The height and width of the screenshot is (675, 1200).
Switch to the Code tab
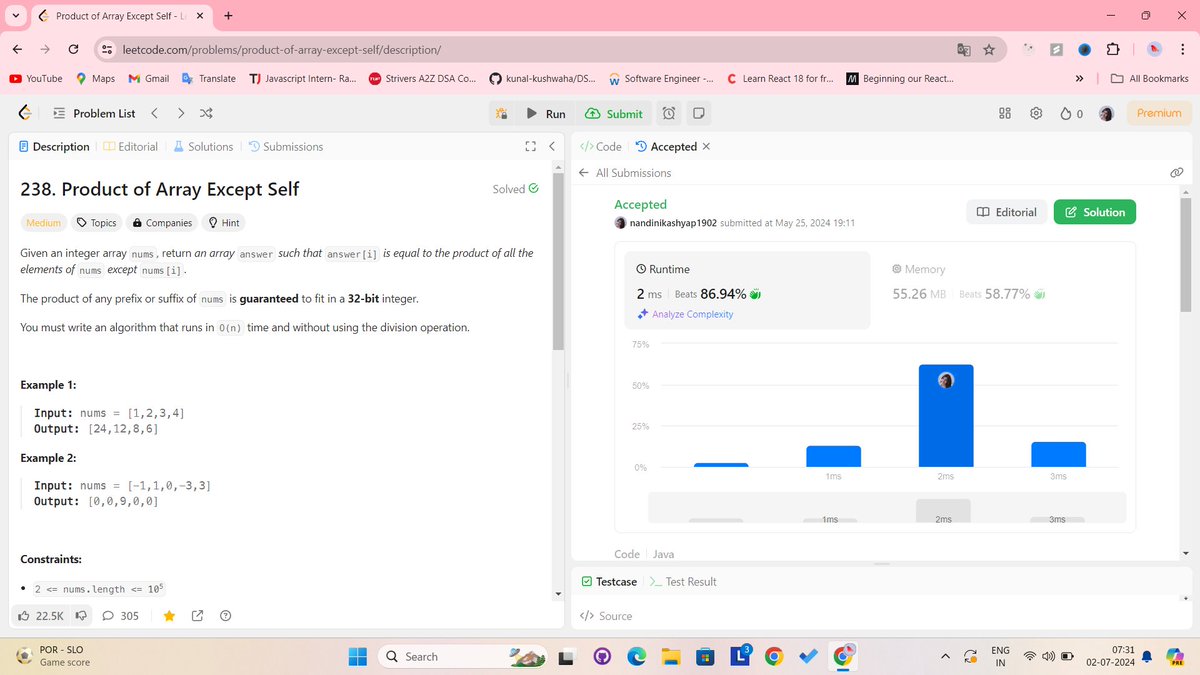pyautogui.click(x=601, y=147)
